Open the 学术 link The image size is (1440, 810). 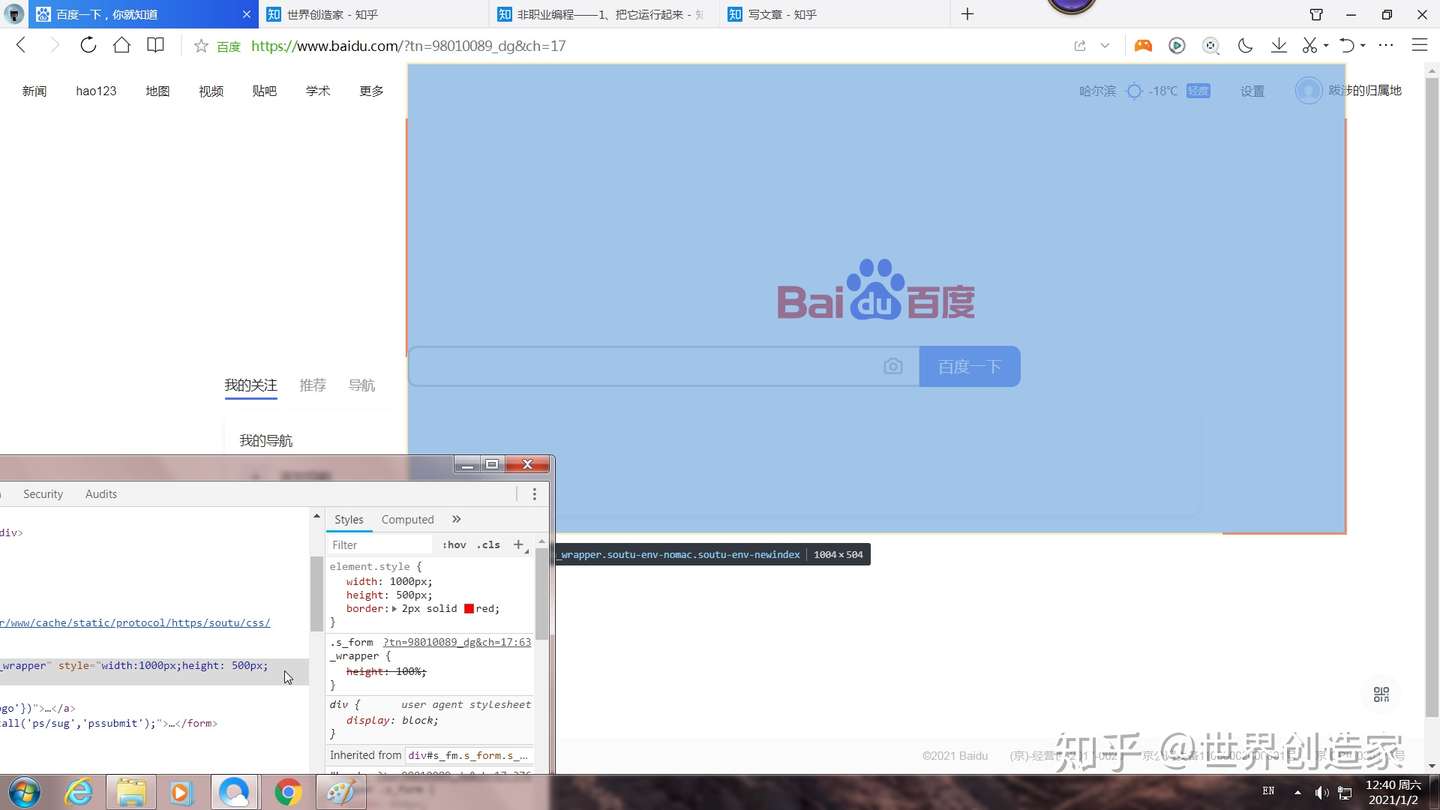point(318,91)
